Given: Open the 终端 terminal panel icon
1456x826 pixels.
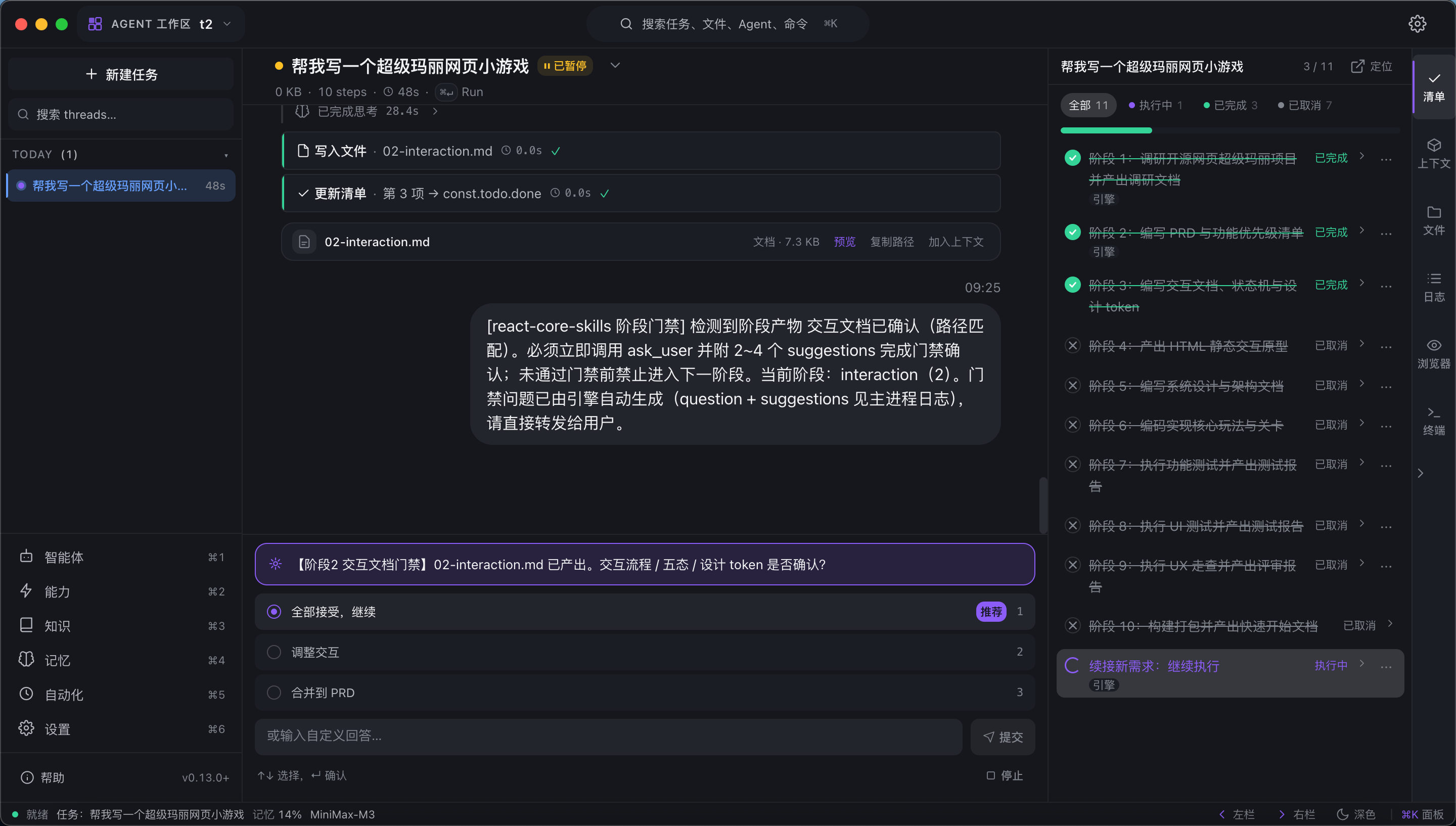Looking at the screenshot, I should (x=1434, y=421).
